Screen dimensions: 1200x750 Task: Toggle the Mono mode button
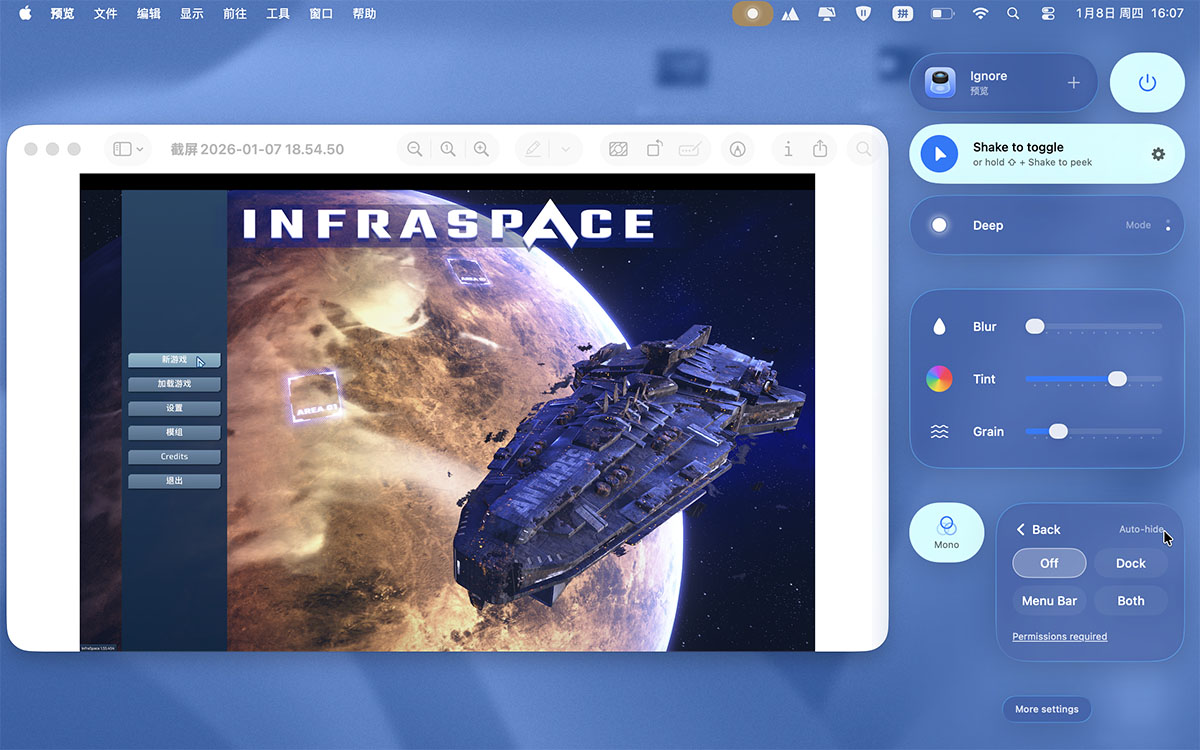(946, 532)
